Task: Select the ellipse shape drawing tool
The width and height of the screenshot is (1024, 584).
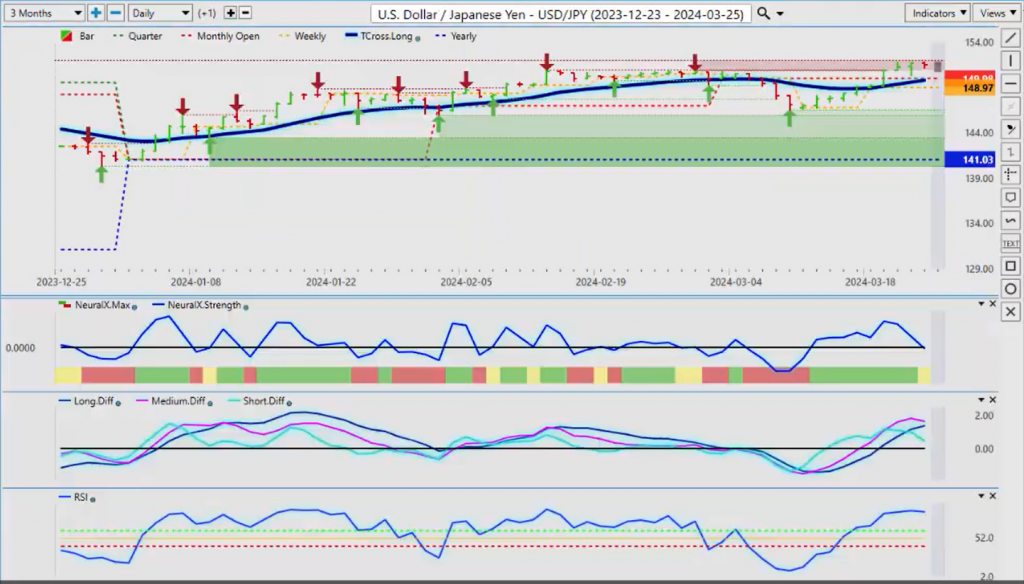Action: [1011, 289]
